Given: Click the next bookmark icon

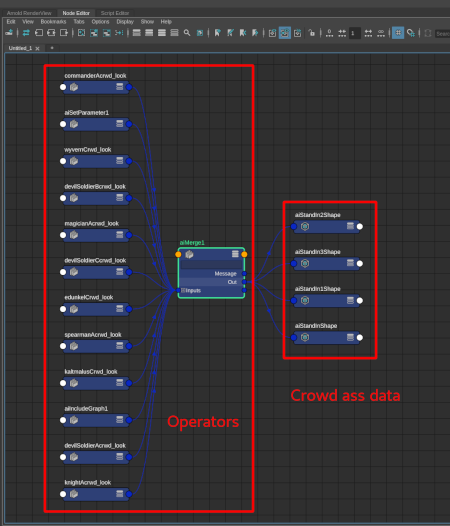Looking at the screenshot, I should coord(255,33).
